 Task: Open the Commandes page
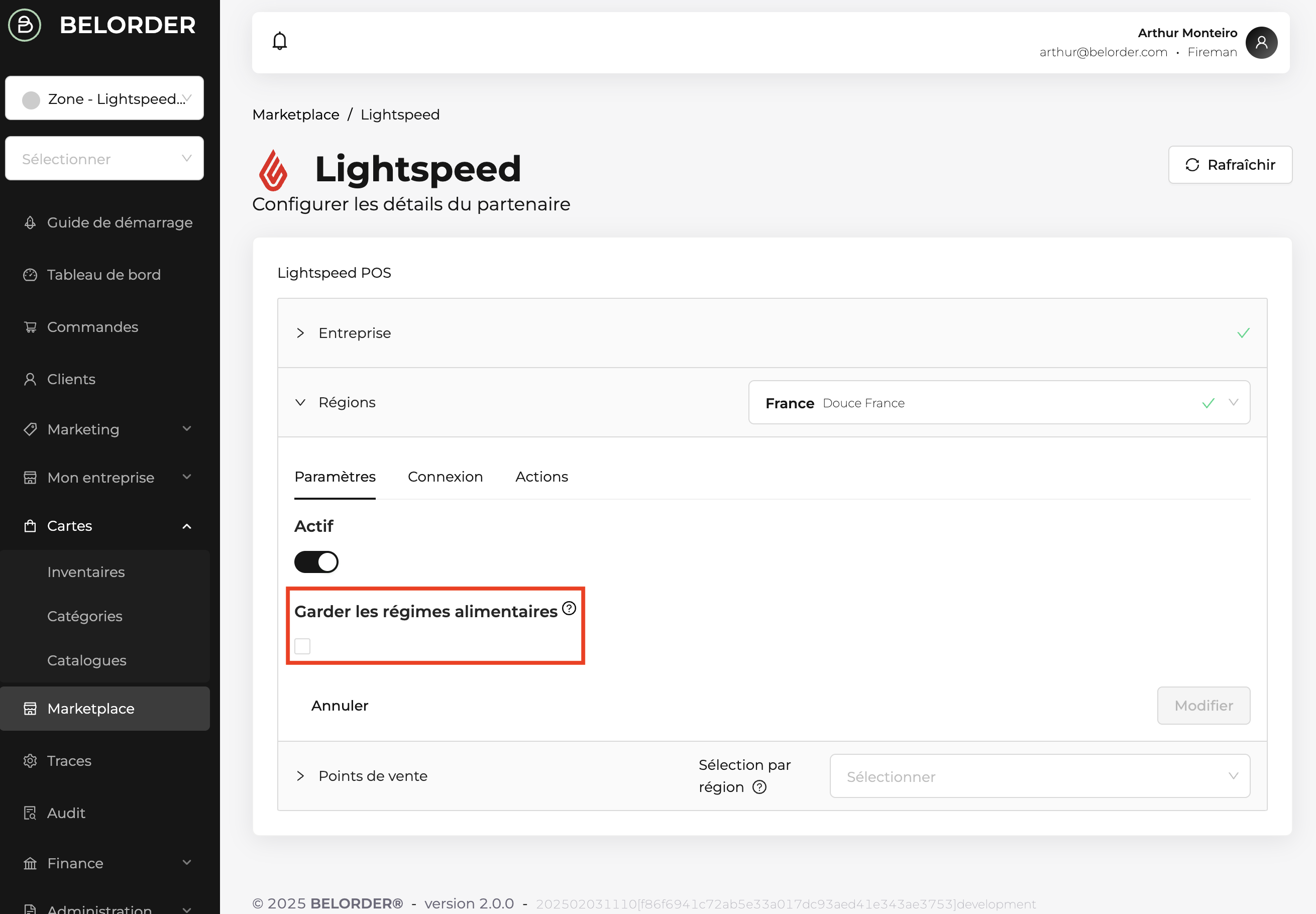pyautogui.click(x=105, y=326)
